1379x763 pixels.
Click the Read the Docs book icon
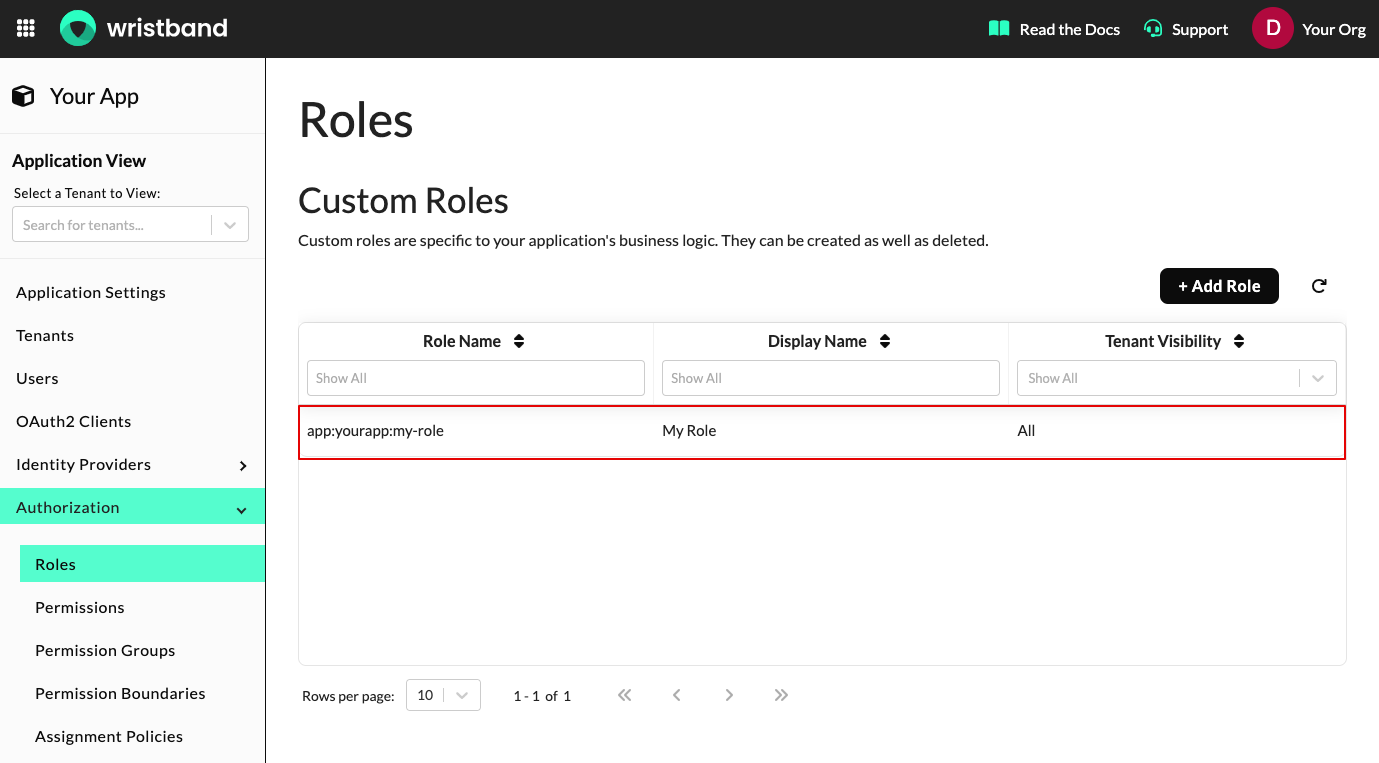tap(997, 29)
